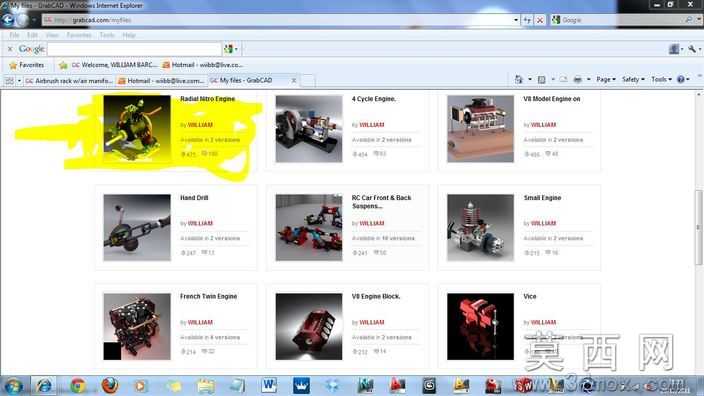Open the Welcome, WILLIAM favorites link
The height and width of the screenshot is (396, 704).
pos(114,65)
